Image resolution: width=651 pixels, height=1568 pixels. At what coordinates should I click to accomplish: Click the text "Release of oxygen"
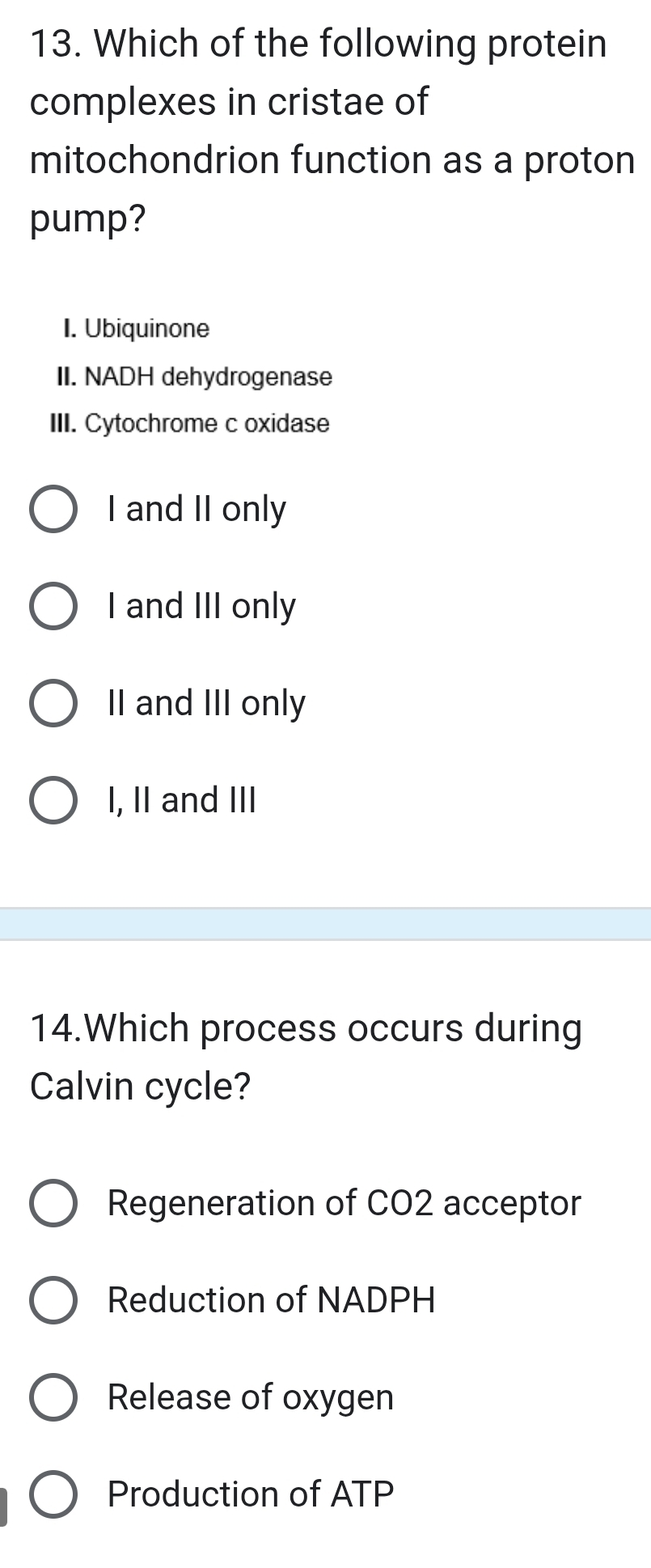coord(249,1397)
